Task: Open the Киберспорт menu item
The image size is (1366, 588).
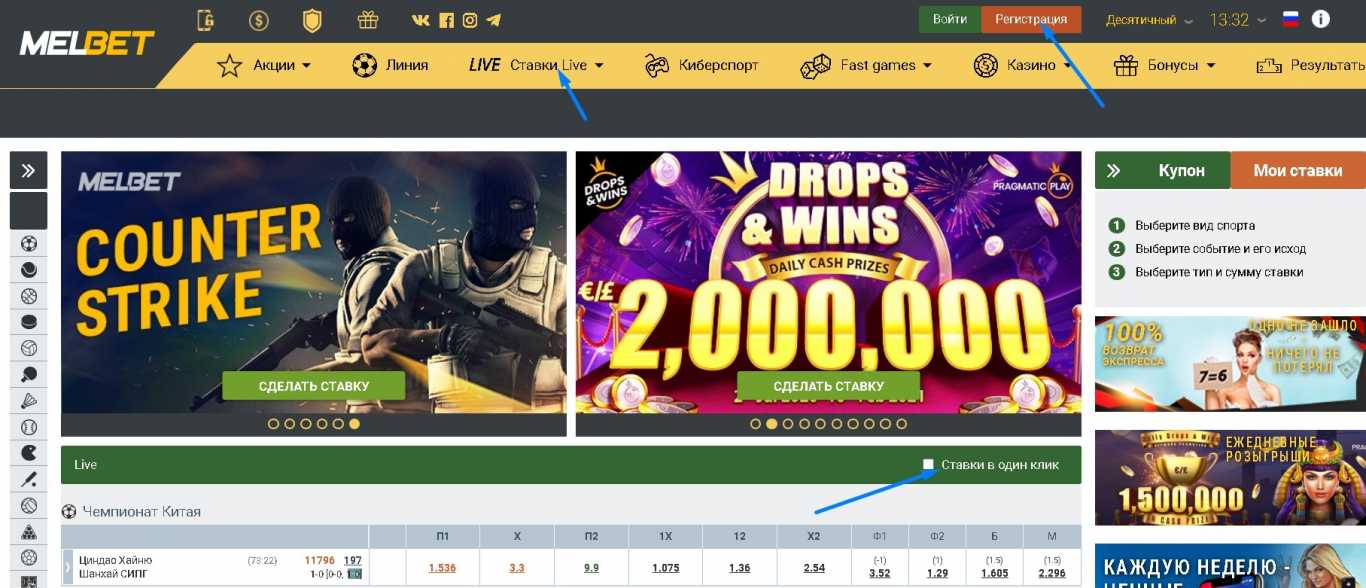Action: [701, 65]
